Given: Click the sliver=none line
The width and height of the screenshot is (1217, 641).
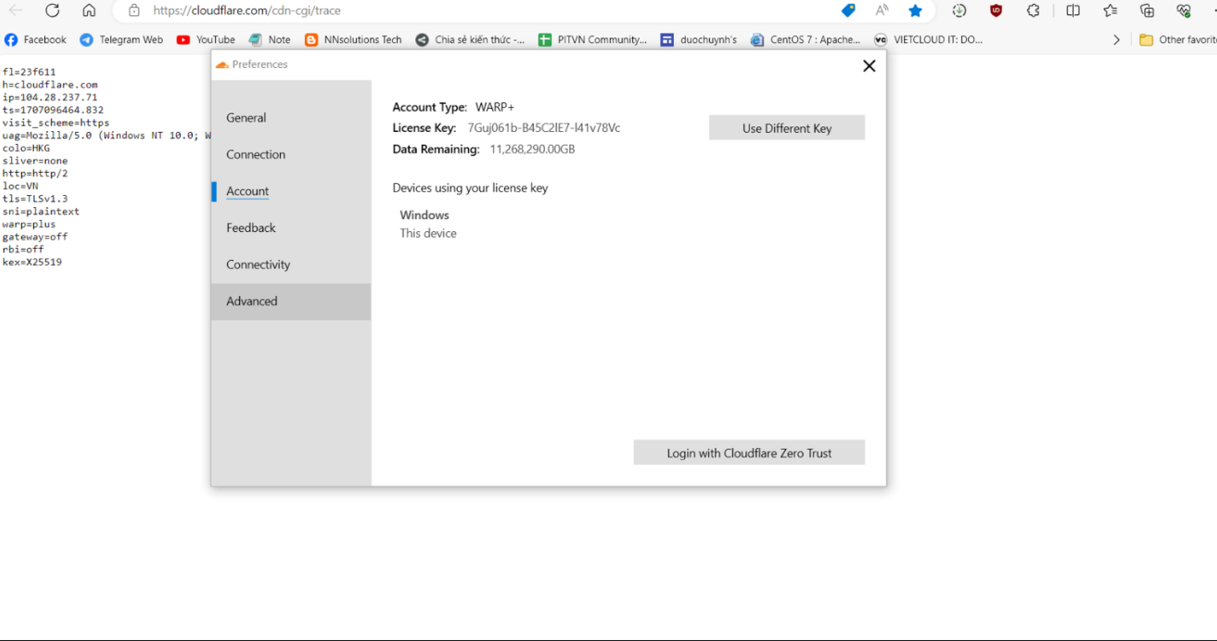Looking at the screenshot, I should coord(35,161).
